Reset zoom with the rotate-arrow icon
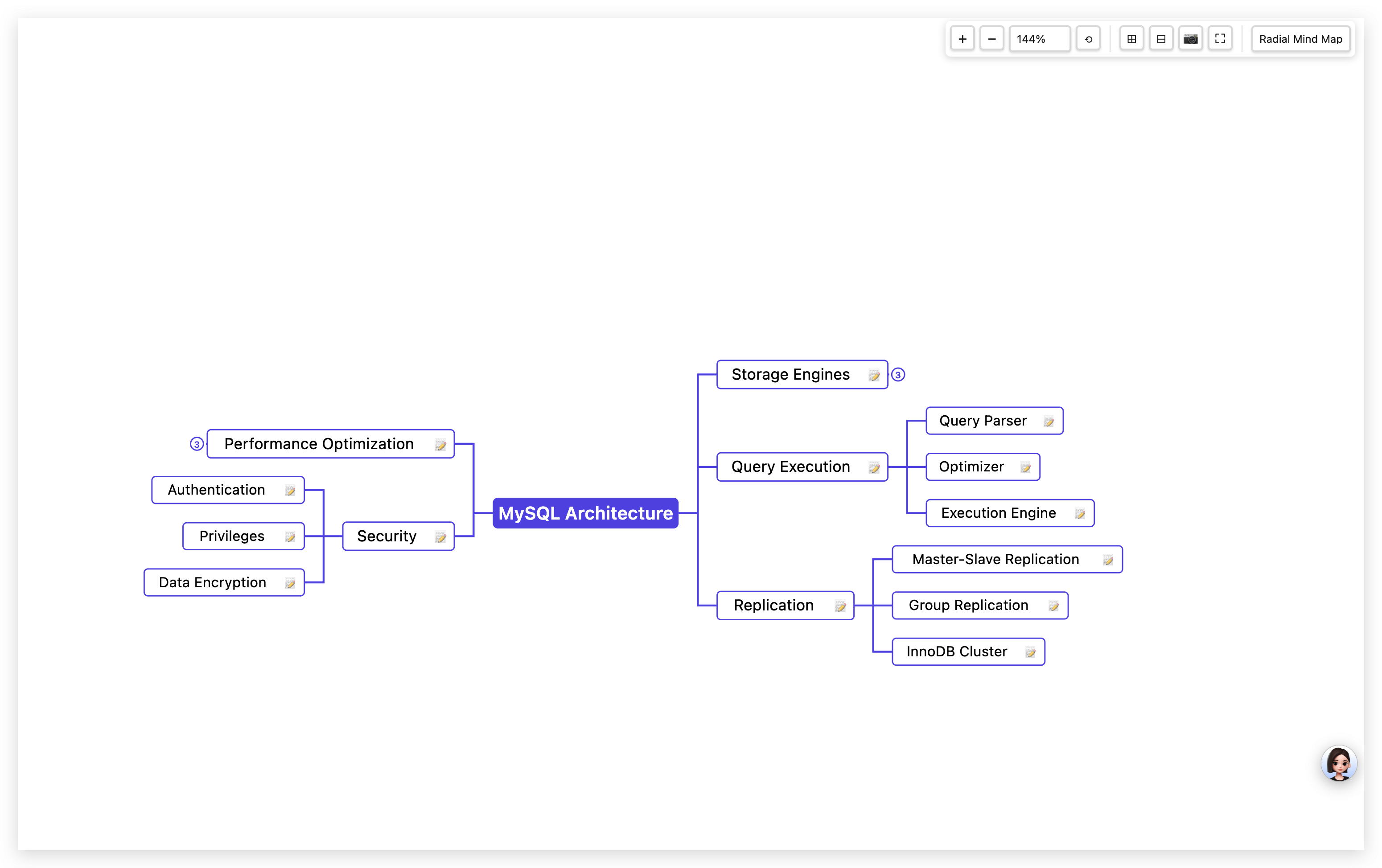 1088,38
